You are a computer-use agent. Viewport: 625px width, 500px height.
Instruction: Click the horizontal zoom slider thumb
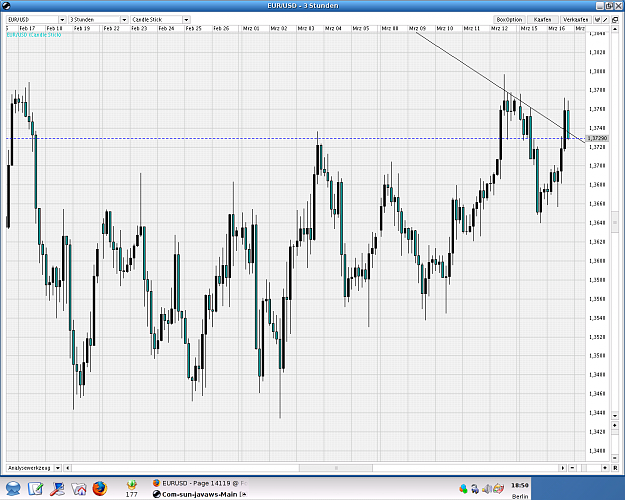584,468
